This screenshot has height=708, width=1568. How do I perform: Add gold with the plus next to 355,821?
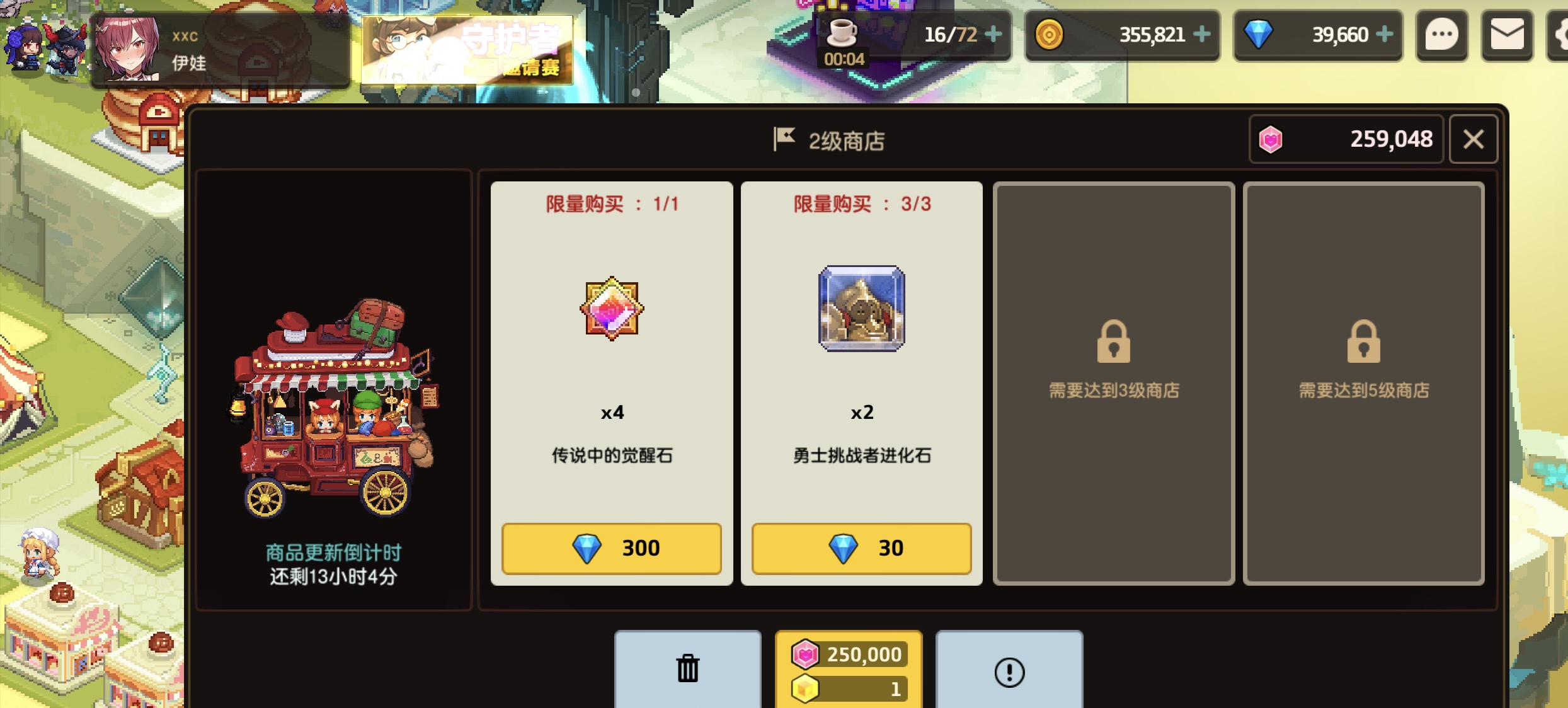point(1202,34)
